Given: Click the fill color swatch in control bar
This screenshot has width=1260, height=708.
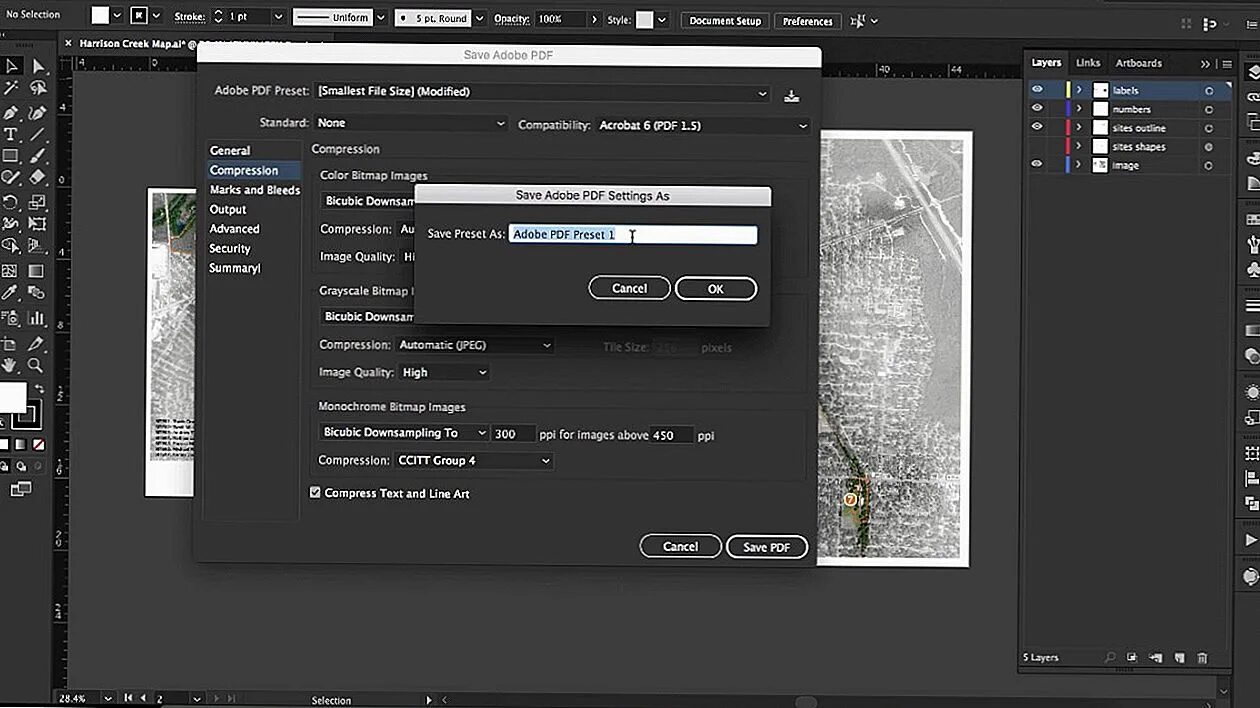Looking at the screenshot, I should (x=100, y=16).
